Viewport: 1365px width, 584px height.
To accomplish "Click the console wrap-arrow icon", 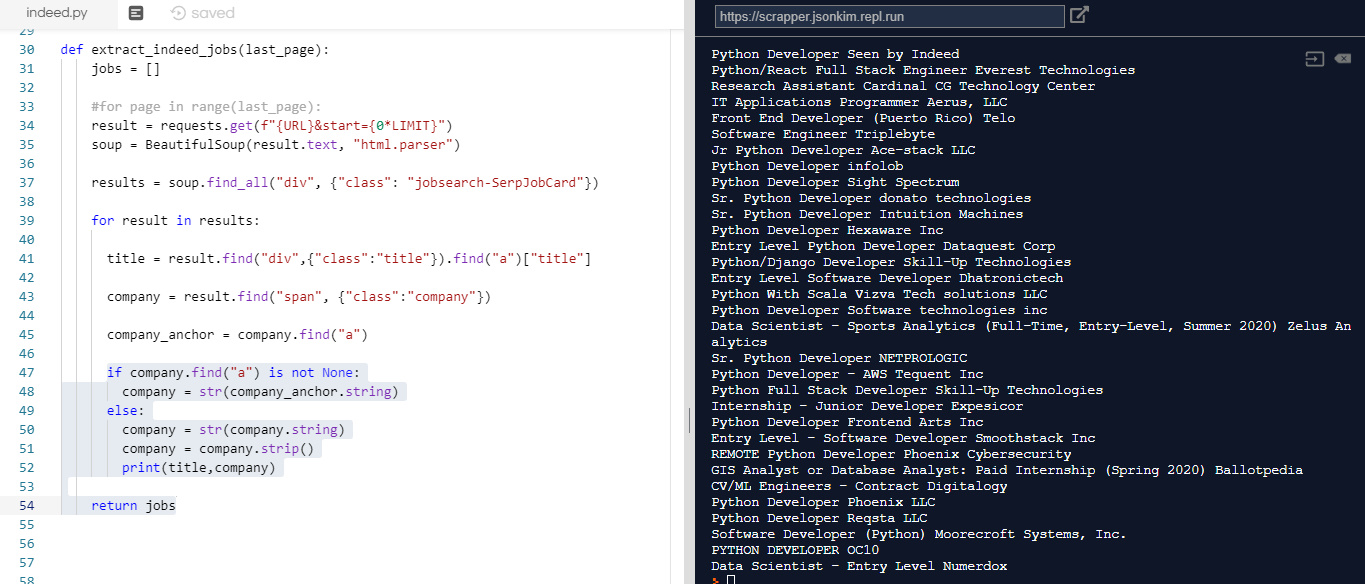I will pos(1315,59).
